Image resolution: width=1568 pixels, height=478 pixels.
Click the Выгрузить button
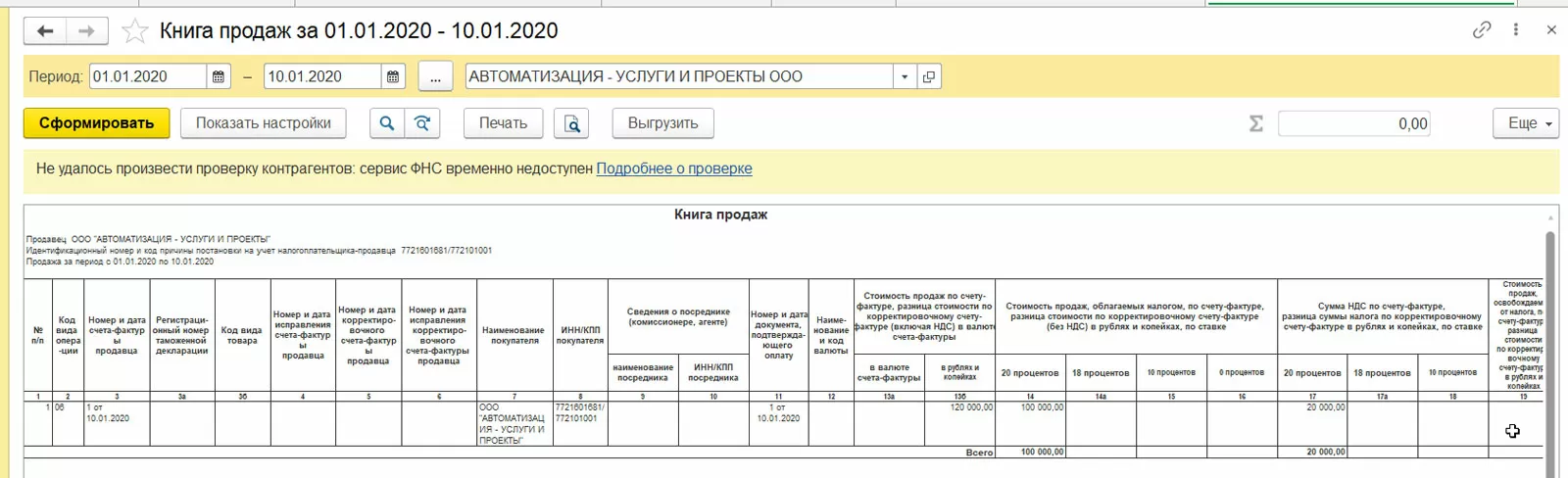[663, 123]
